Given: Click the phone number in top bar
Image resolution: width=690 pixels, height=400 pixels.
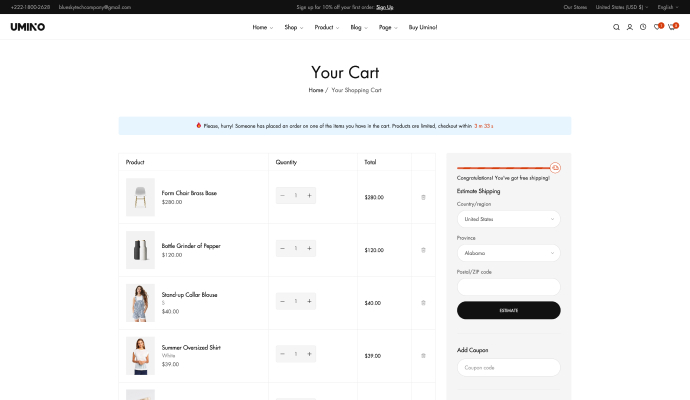Looking at the screenshot, I should pyautogui.click(x=30, y=7).
